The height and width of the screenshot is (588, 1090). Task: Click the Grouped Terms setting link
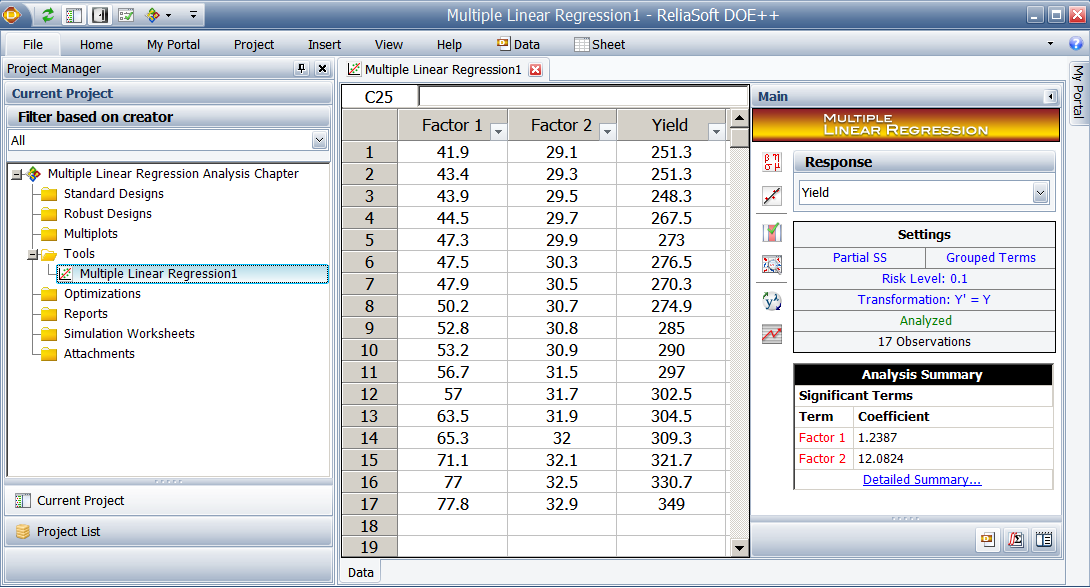[991, 258]
